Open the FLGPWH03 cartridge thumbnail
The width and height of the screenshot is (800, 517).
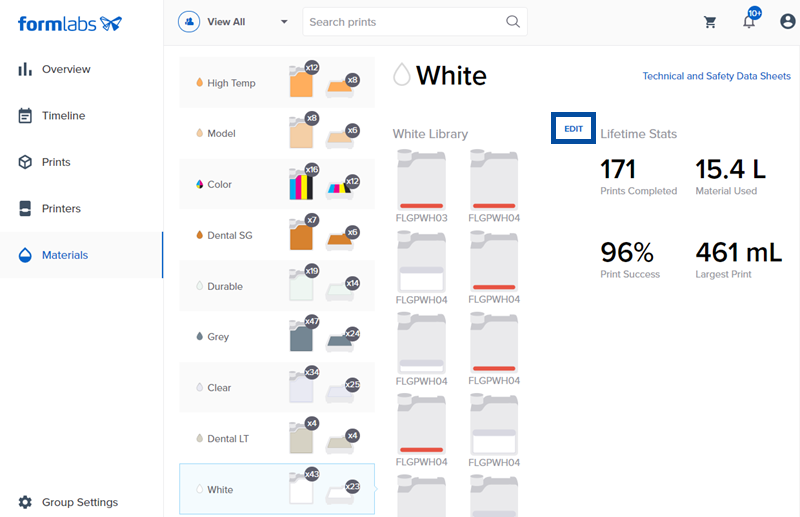[421, 180]
